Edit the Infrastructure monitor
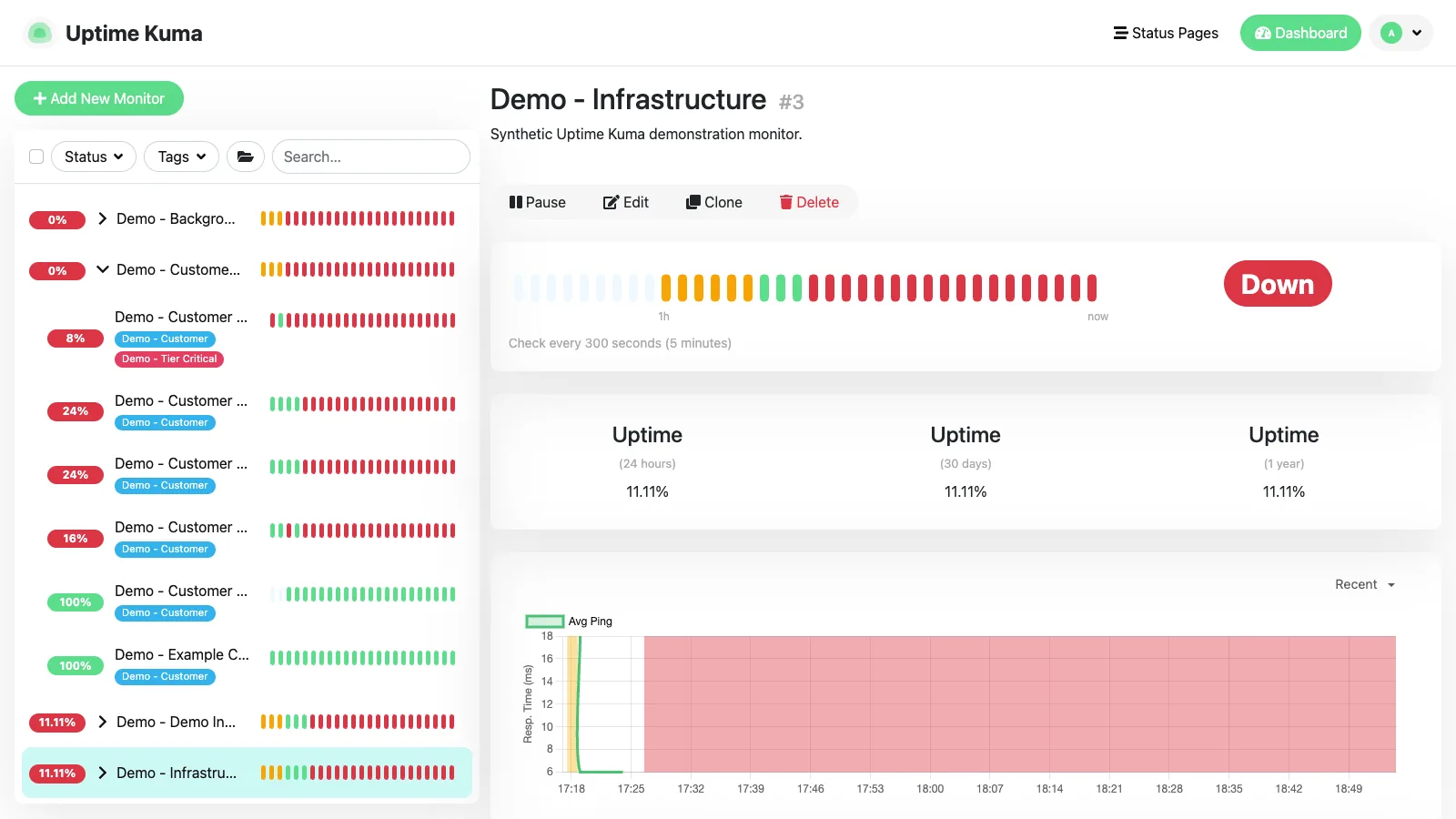This screenshot has height=819, width=1456. click(x=626, y=202)
